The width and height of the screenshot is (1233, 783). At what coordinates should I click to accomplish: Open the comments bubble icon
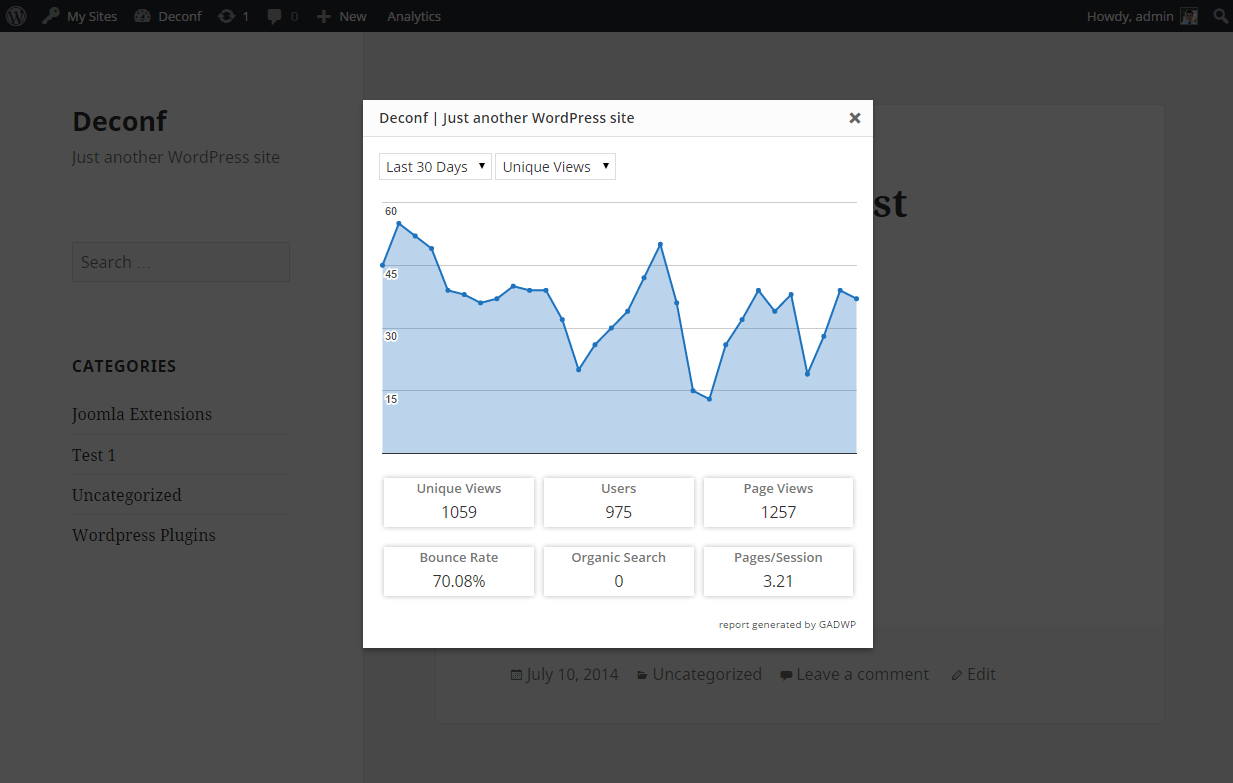(x=274, y=16)
